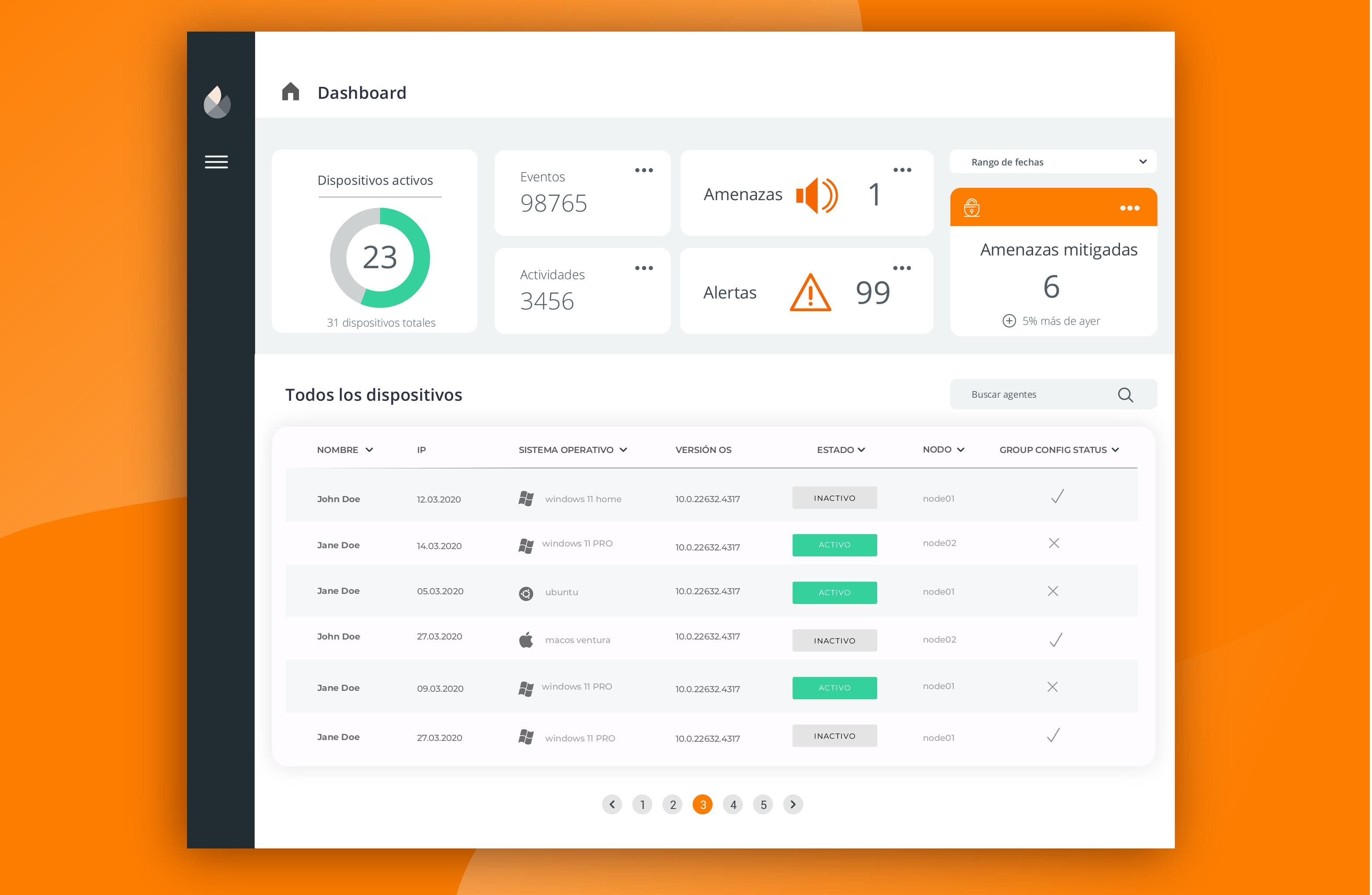Click Windows icon in 14.03.2020 row
This screenshot has height=895, width=1372.
coord(526,546)
